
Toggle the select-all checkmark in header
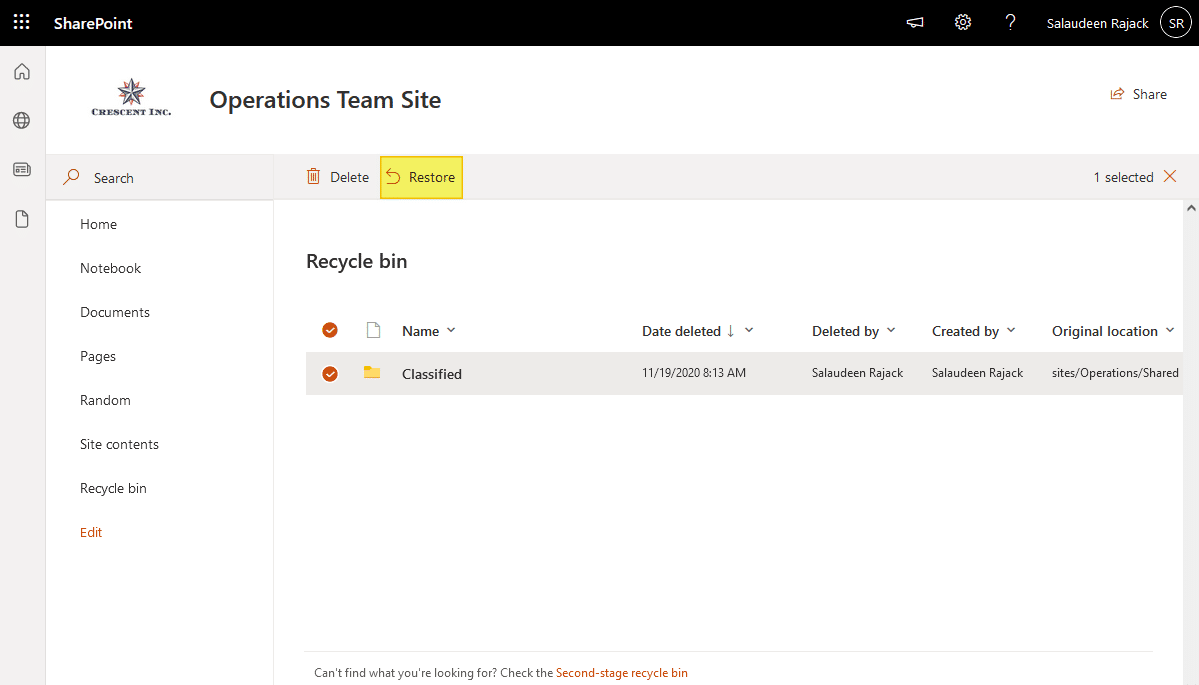[x=329, y=330]
